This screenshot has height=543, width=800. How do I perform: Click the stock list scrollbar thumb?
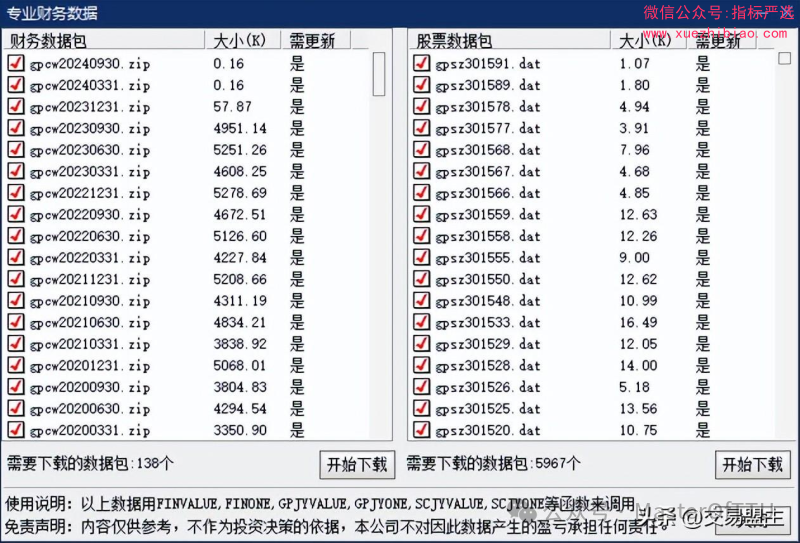tap(784, 58)
